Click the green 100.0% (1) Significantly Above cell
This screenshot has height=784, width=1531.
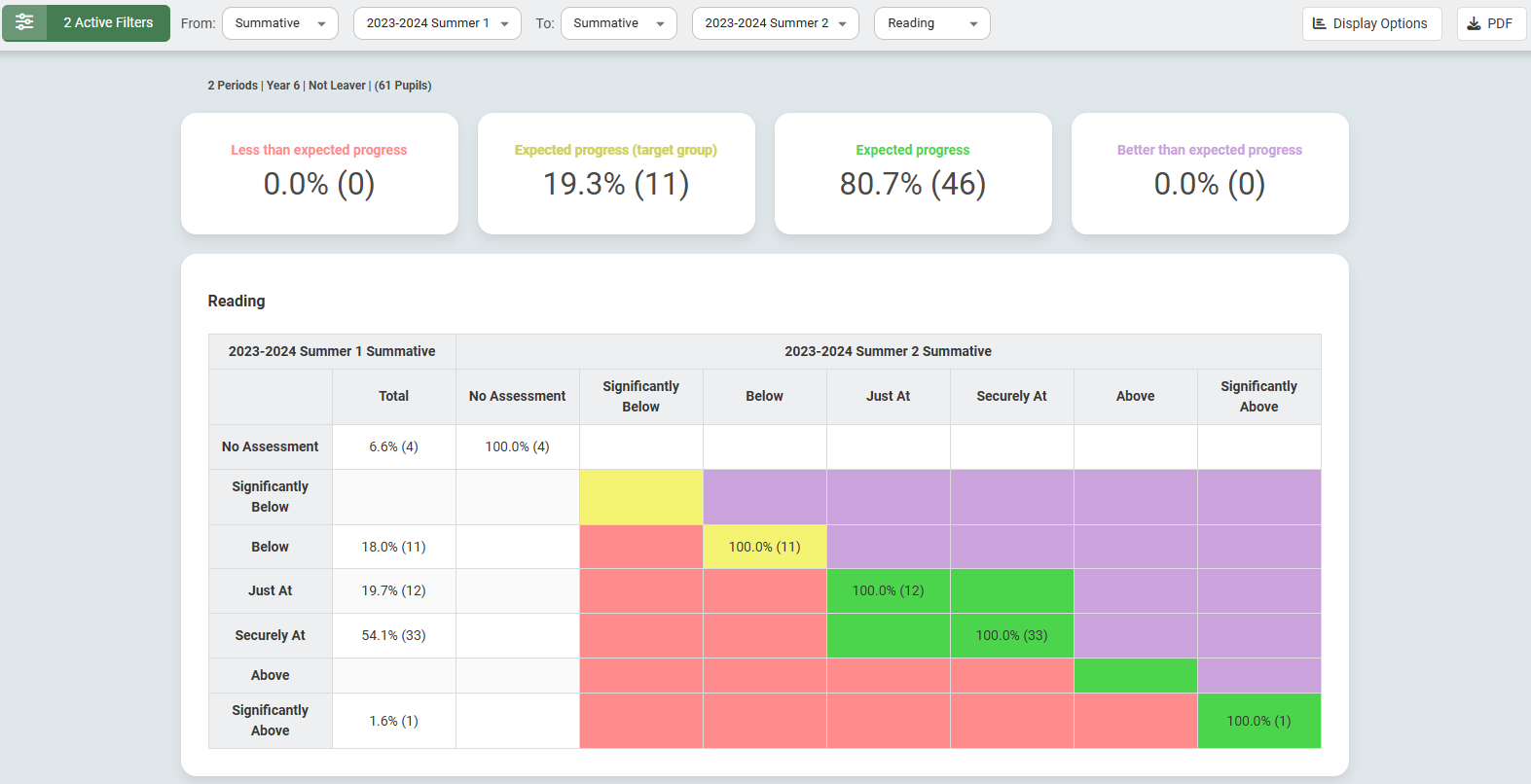pos(1258,721)
